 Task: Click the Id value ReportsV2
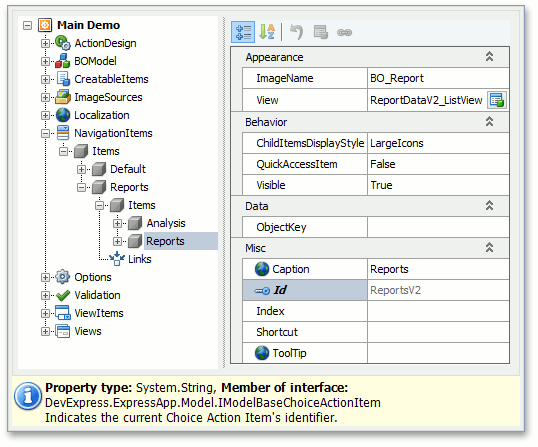pyautogui.click(x=438, y=290)
